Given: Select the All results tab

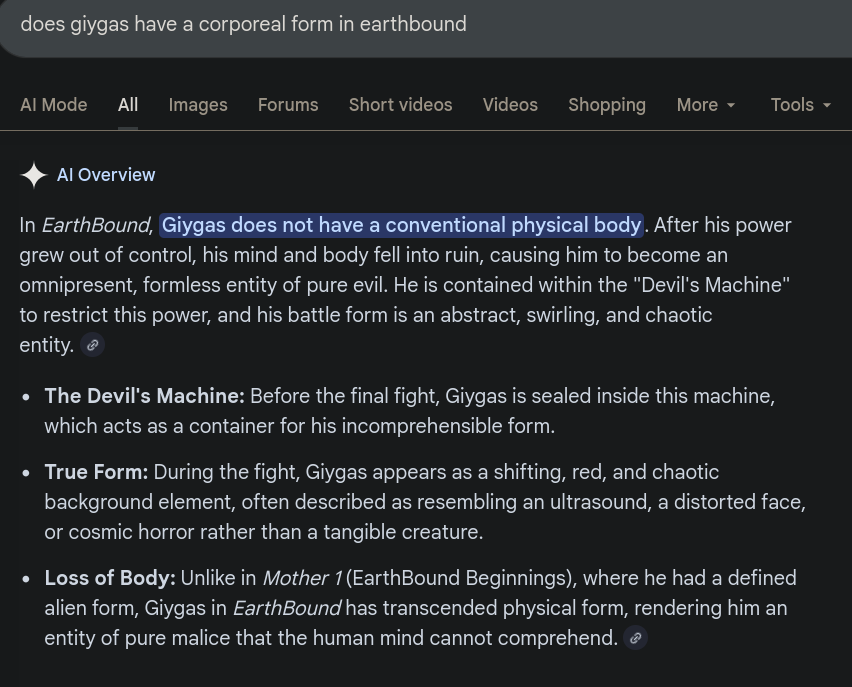Looking at the screenshot, I should click(128, 105).
